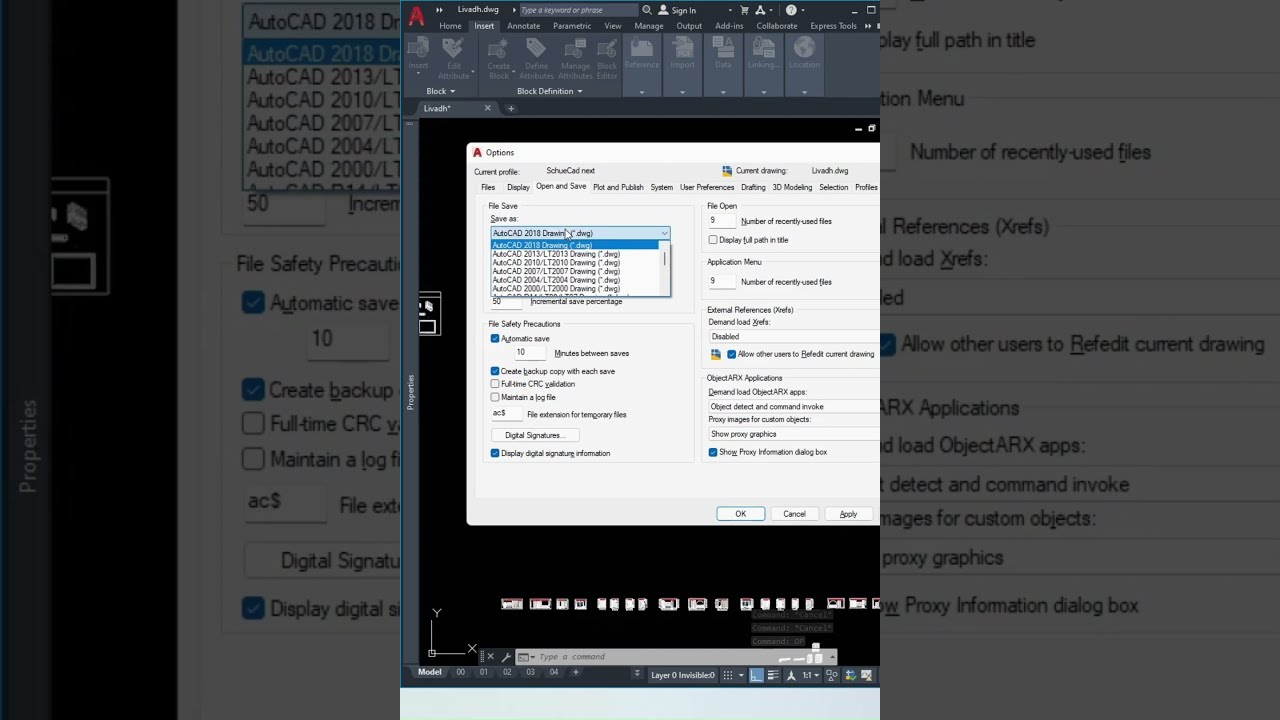Viewport: 1280px width, 720px height.
Task: Click OK in the Options dialog
Action: click(x=741, y=514)
